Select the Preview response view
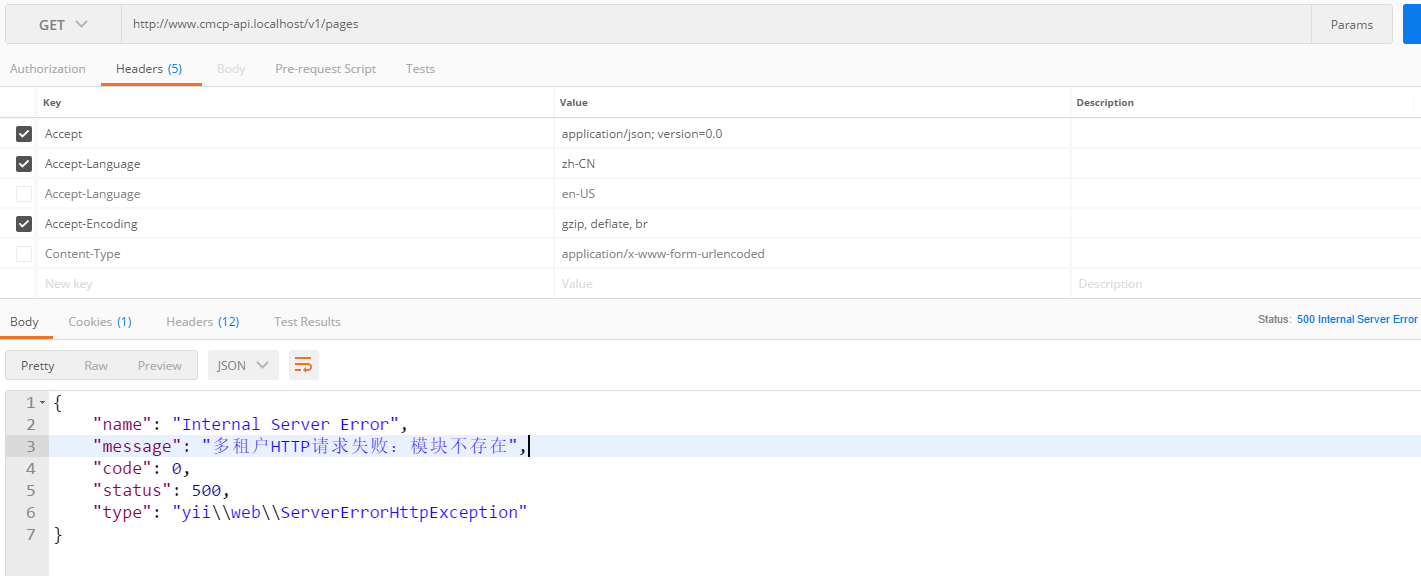This screenshot has height=576, width=1421. [160, 366]
